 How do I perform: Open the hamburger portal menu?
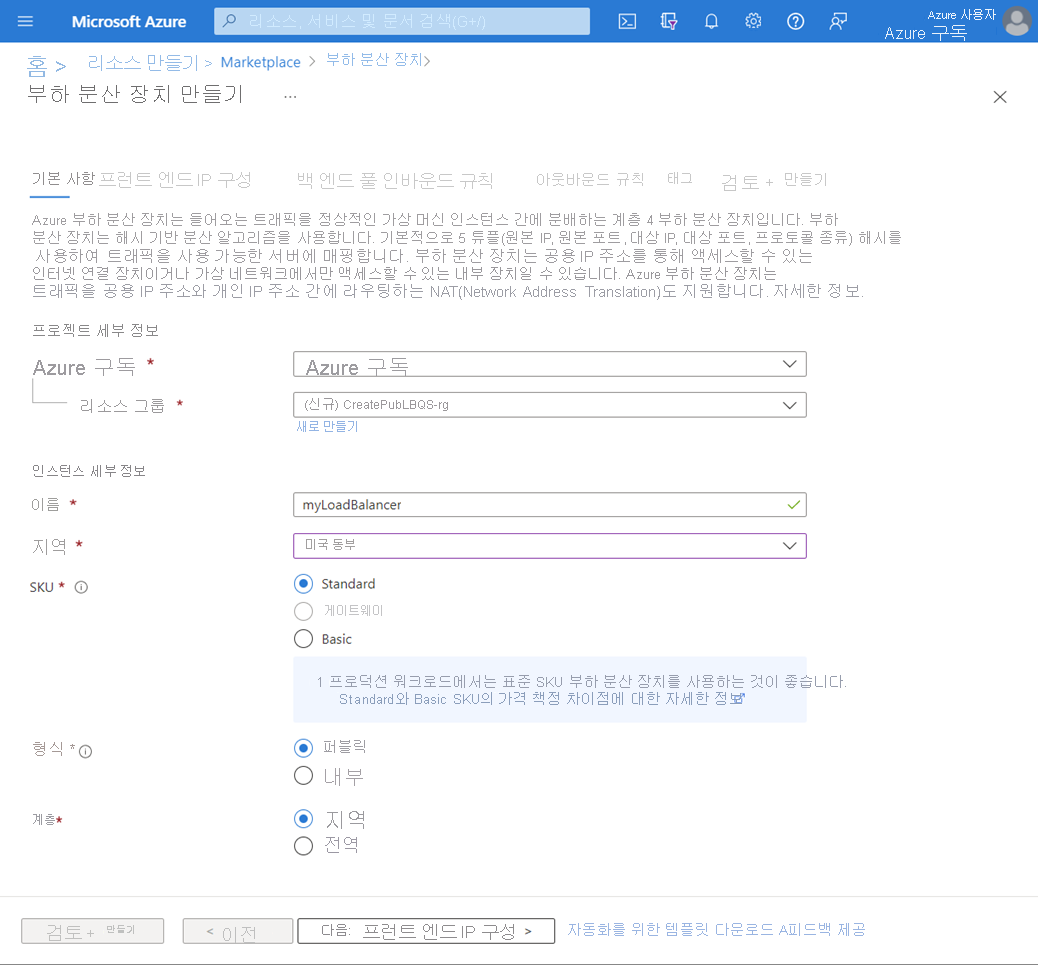tap(26, 21)
